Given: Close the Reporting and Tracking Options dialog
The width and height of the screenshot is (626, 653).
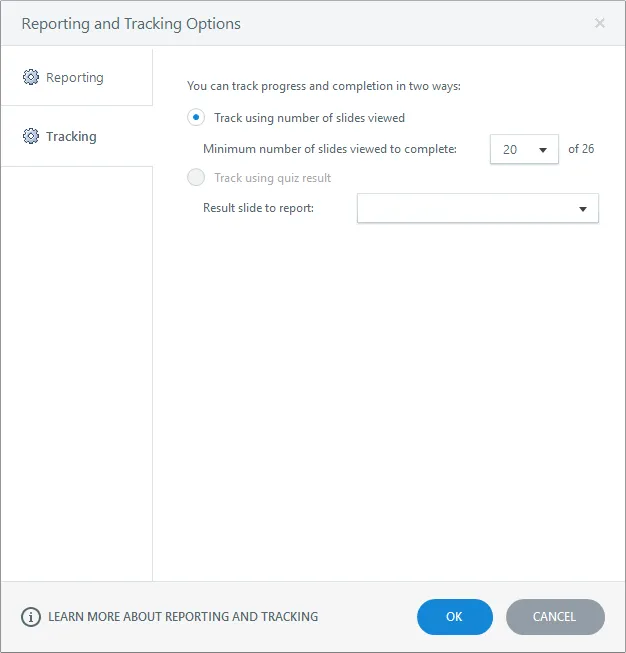Looking at the screenshot, I should coord(600,23).
